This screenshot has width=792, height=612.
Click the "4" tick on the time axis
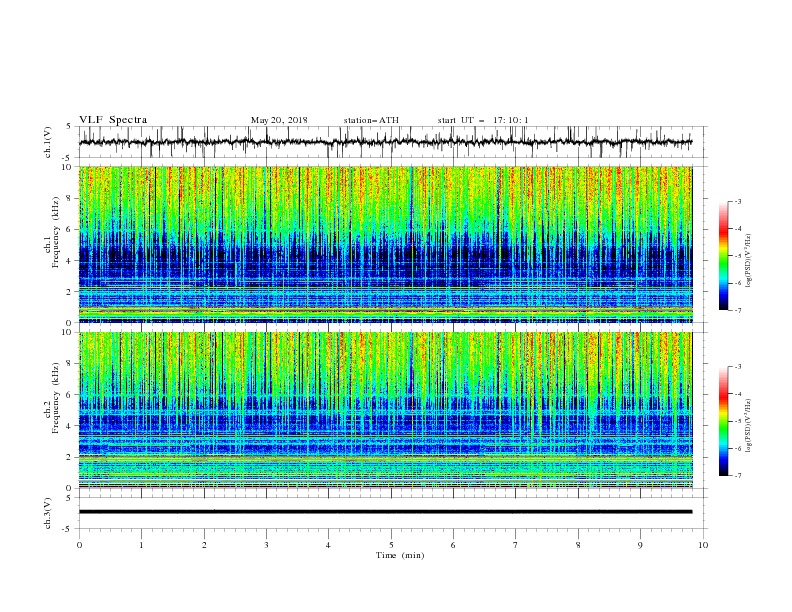click(328, 545)
